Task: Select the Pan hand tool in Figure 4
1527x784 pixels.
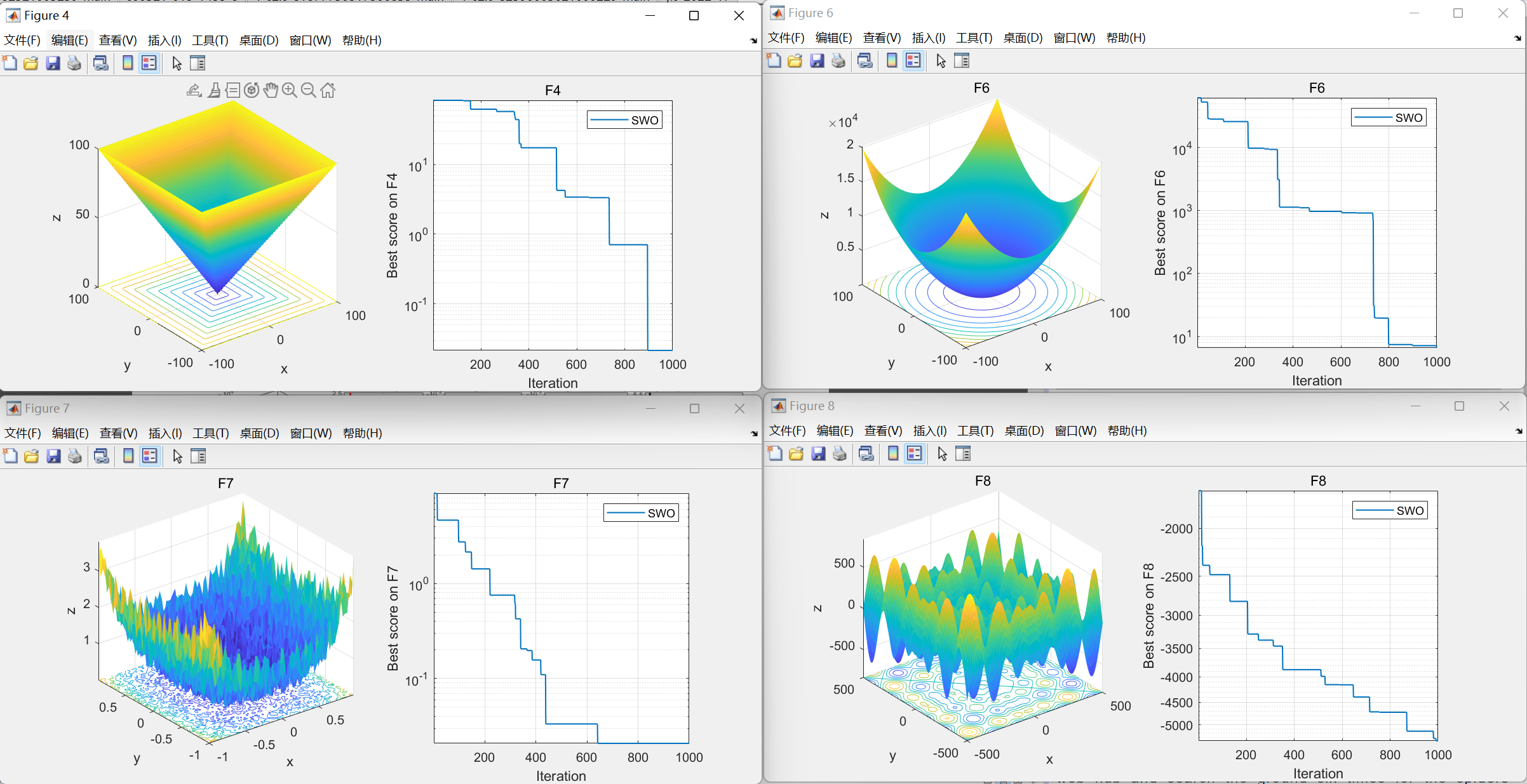Action: (271, 90)
